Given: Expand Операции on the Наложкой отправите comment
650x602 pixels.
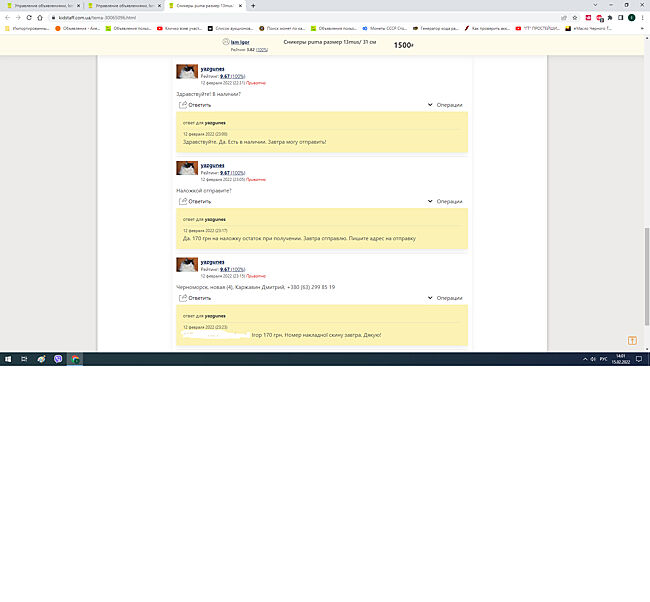Looking at the screenshot, I should [445, 201].
